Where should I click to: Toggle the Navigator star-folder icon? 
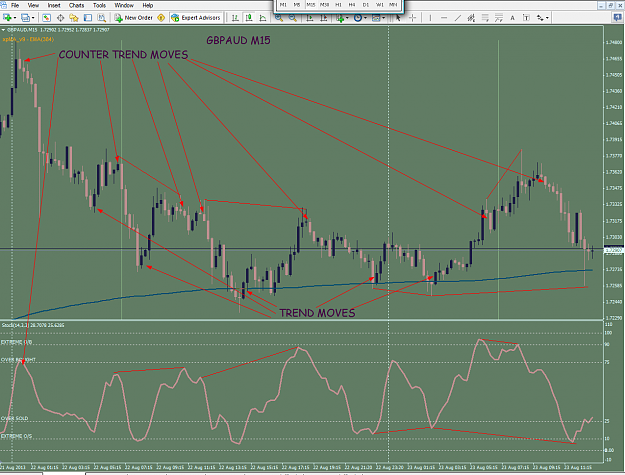(74, 18)
